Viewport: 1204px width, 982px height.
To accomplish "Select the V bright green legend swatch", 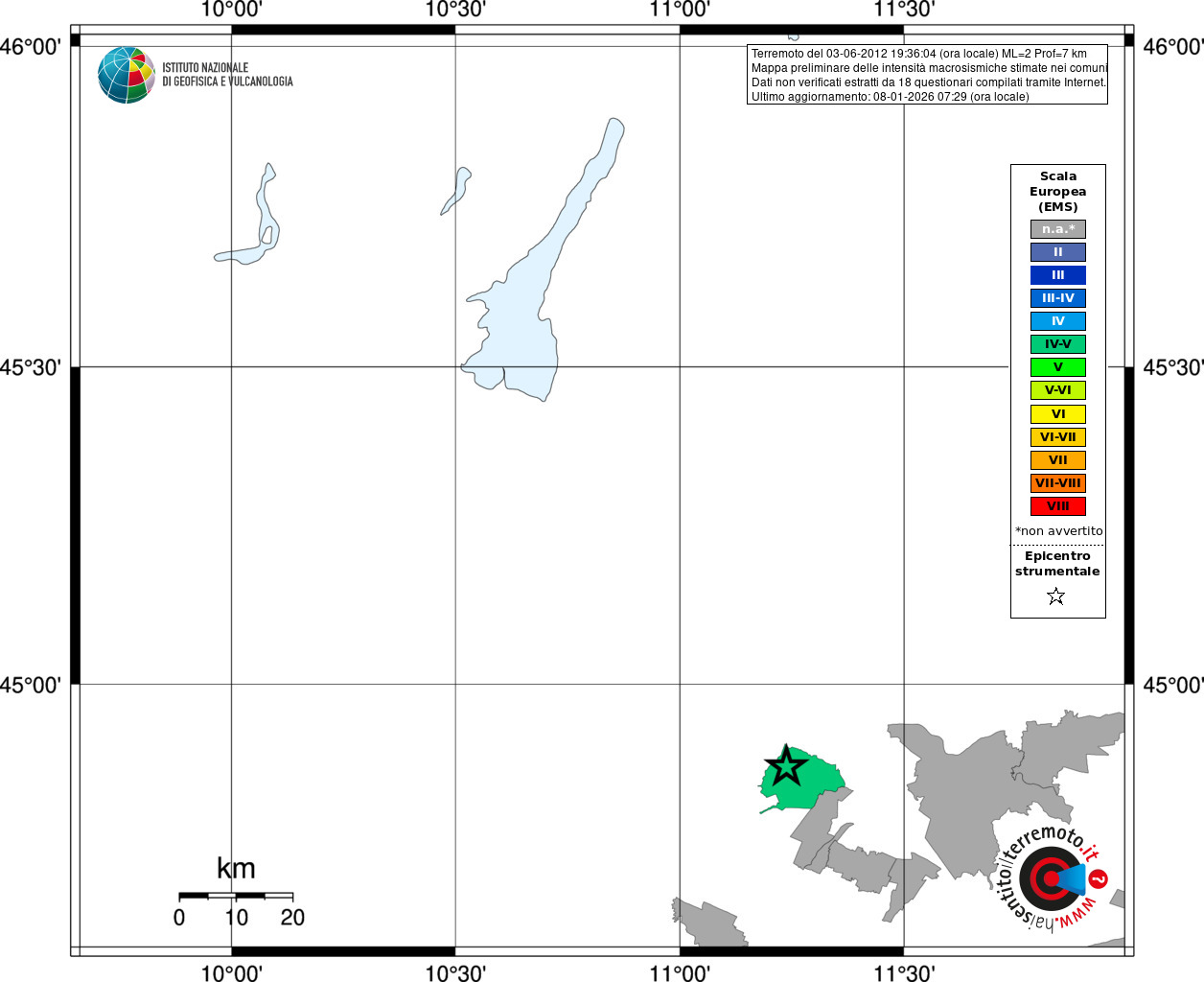I will click(1058, 367).
